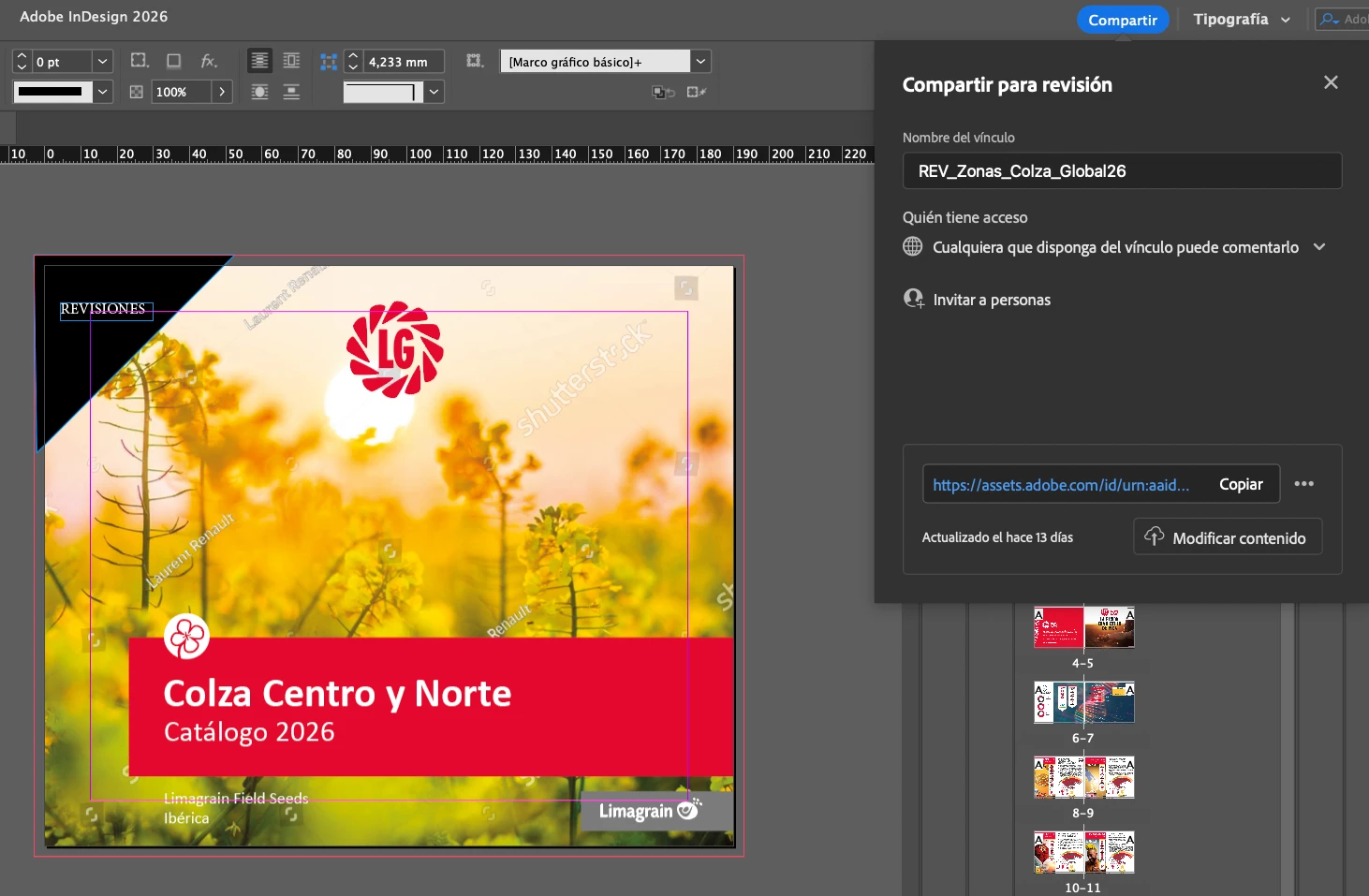The width and height of the screenshot is (1369, 896).
Task: Enable wrap around bounding box
Action: pos(291,61)
